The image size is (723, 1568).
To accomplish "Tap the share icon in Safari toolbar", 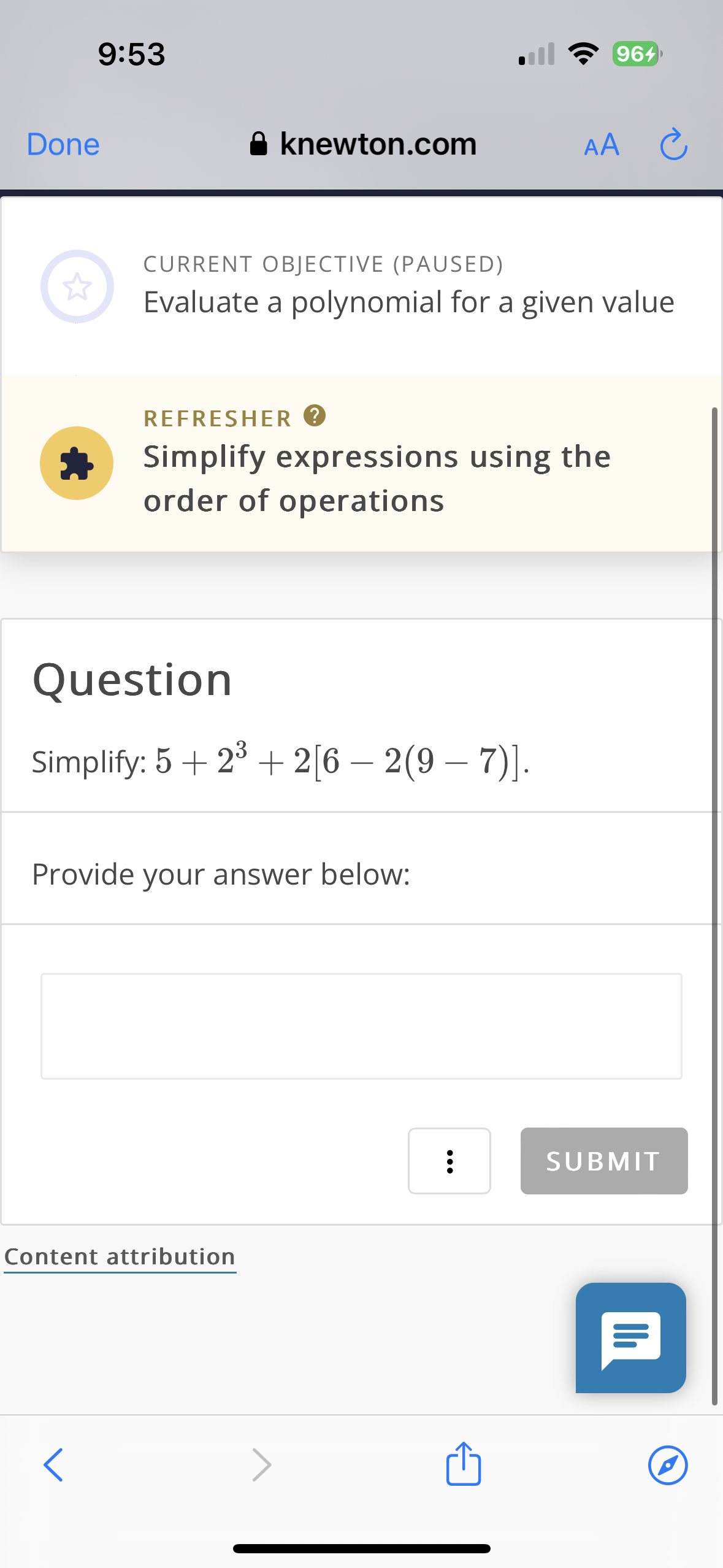I will point(464,1465).
